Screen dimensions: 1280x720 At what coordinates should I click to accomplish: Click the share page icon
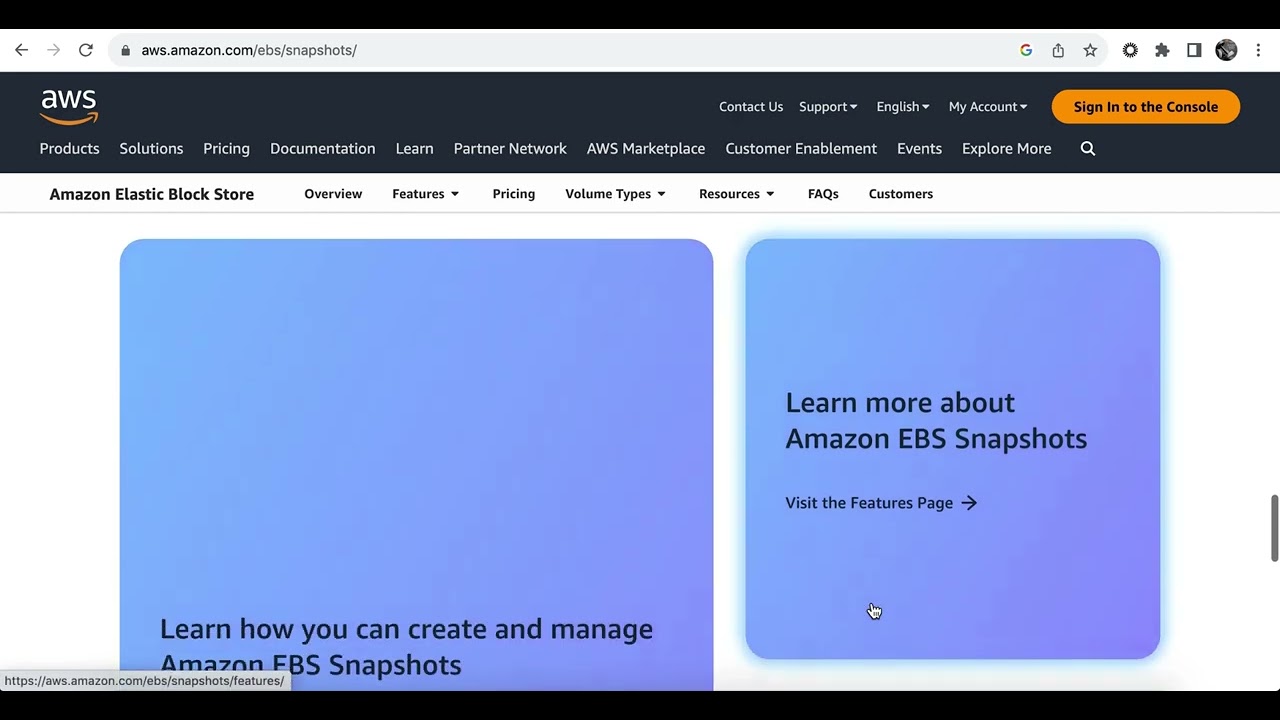click(1058, 50)
